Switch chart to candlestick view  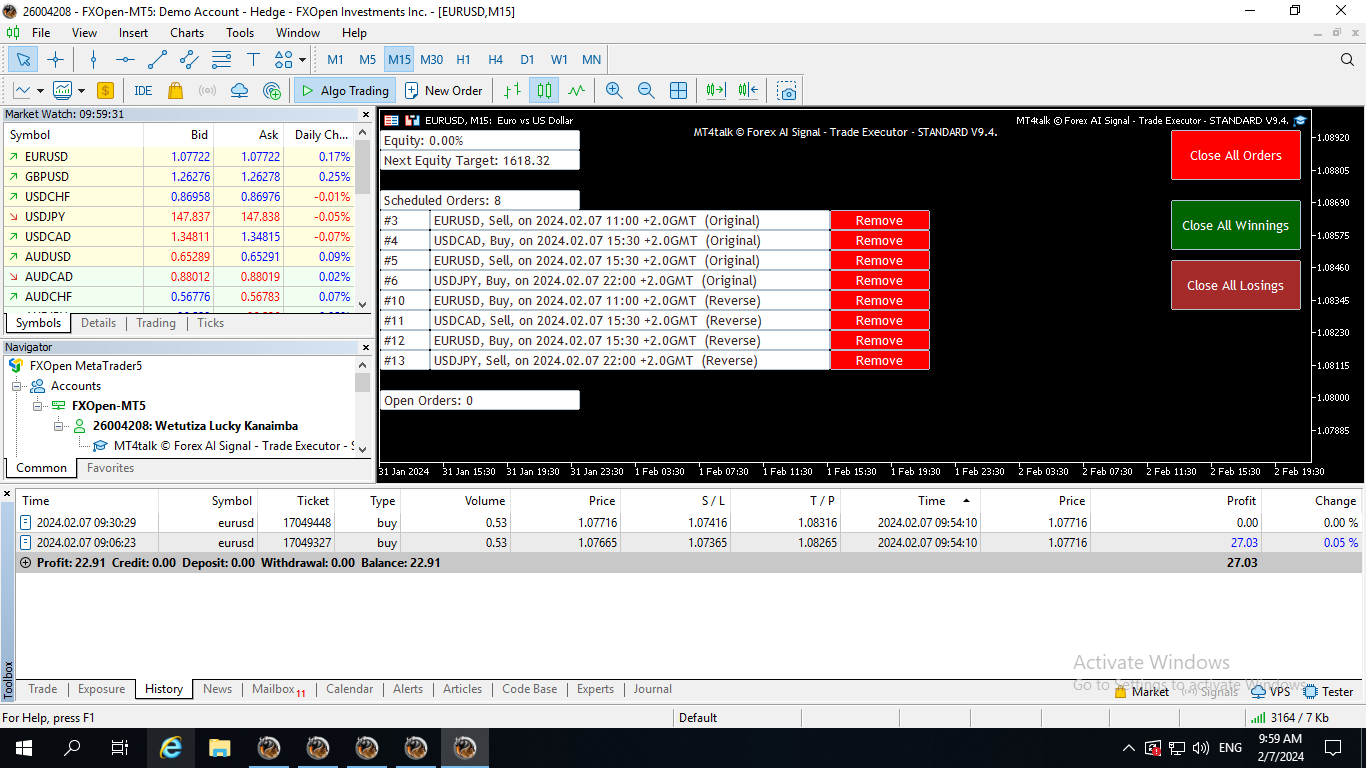pyautogui.click(x=543, y=91)
